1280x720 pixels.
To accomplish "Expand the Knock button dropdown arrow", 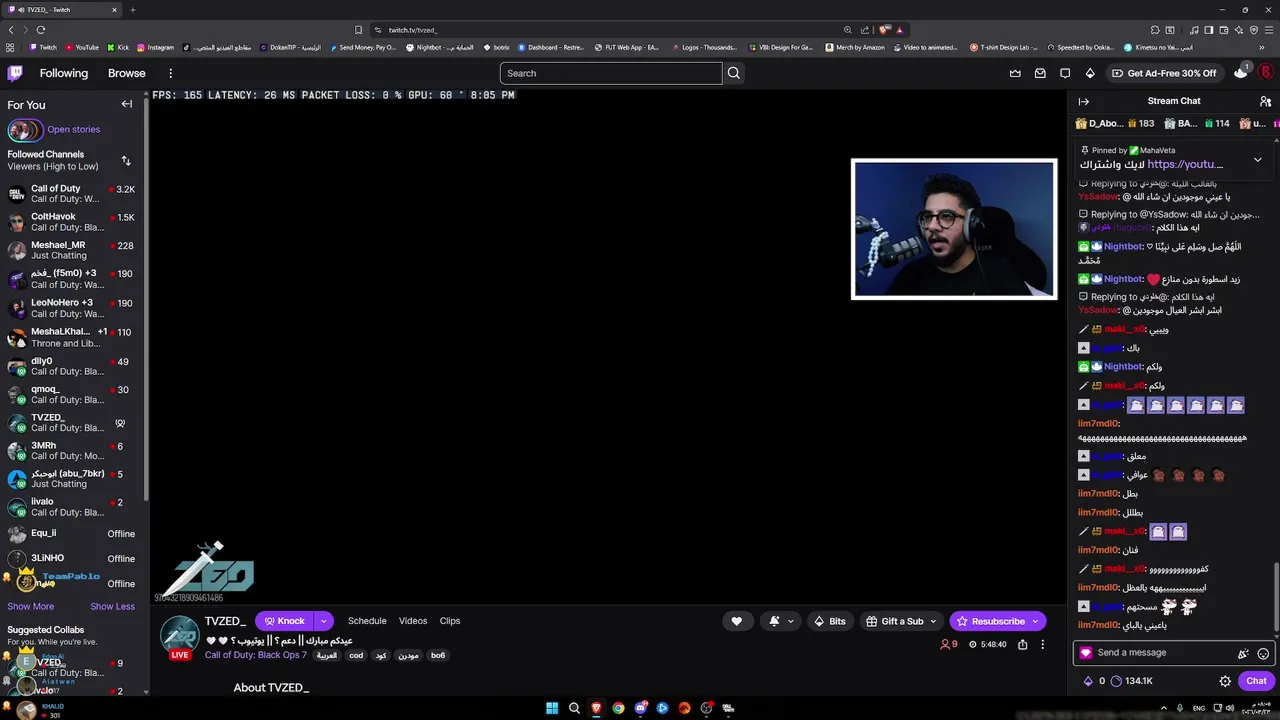I will [x=323, y=621].
